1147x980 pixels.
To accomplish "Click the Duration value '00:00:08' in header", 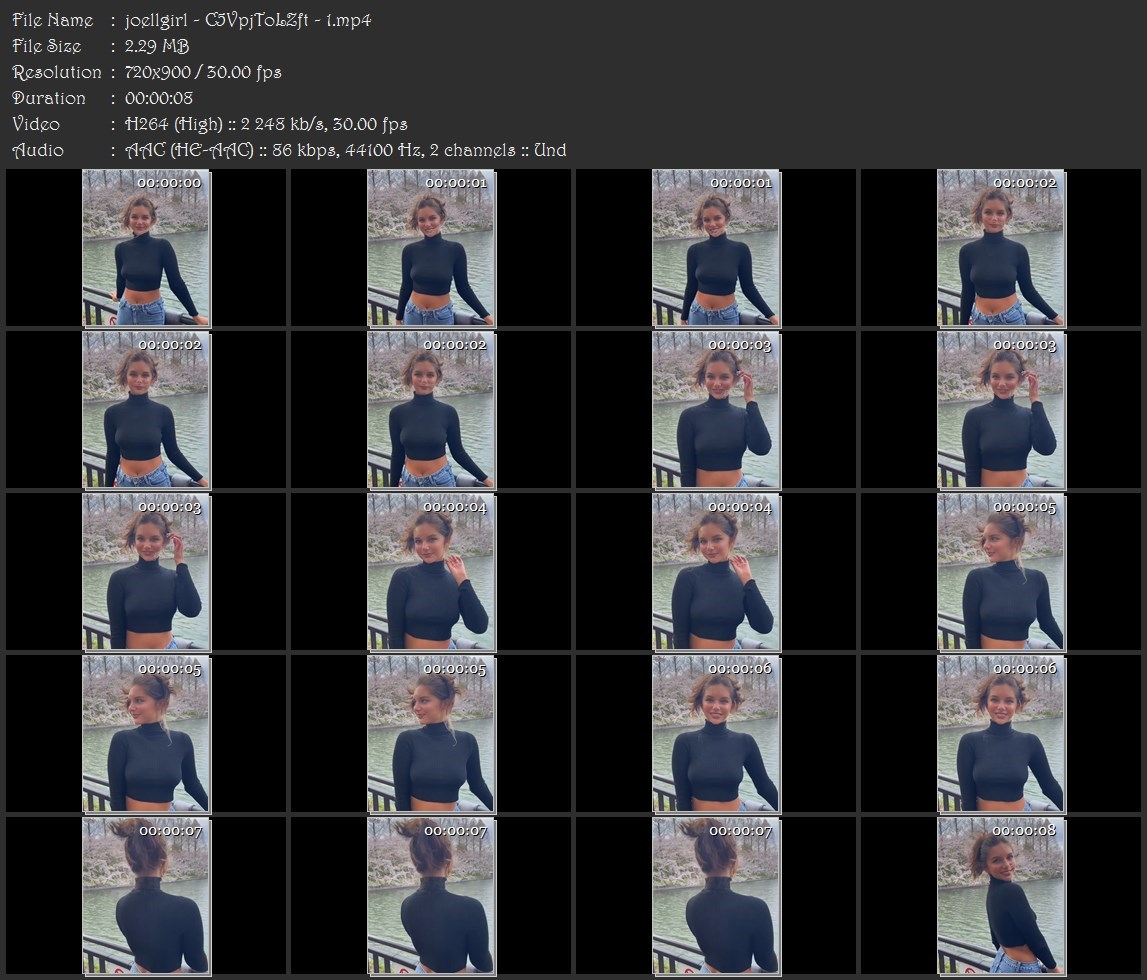I will click(159, 98).
